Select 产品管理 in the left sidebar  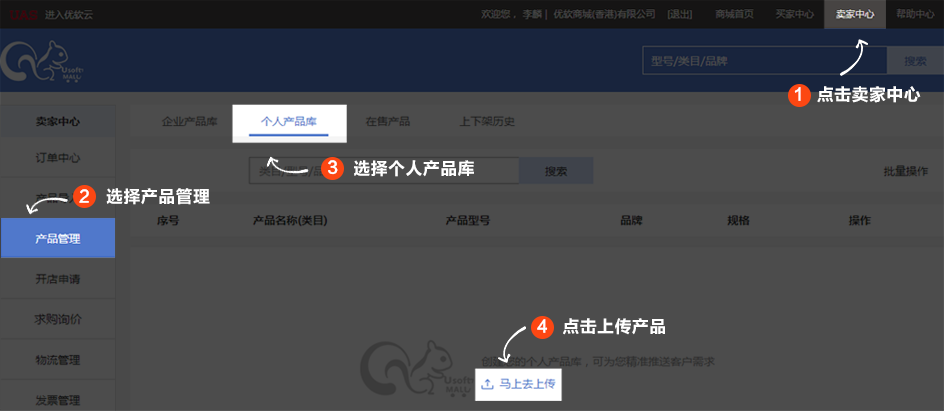pos(57,239)
